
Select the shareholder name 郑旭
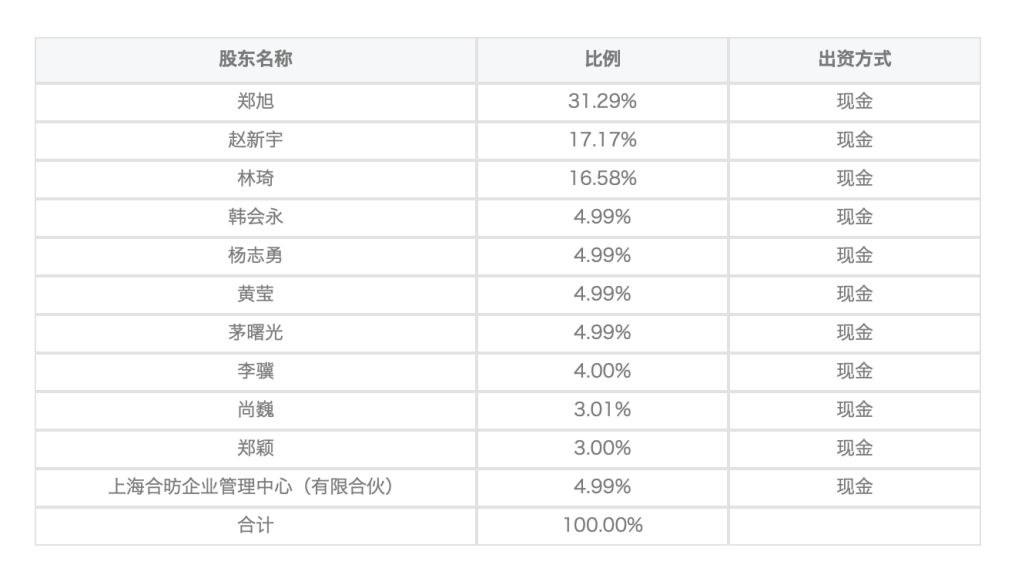[255, 102]
